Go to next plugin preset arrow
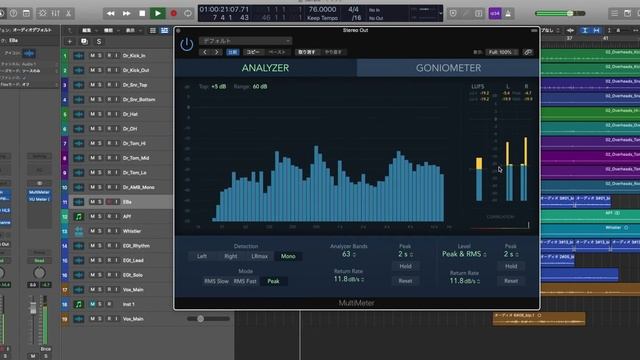 tap(217, 52)
